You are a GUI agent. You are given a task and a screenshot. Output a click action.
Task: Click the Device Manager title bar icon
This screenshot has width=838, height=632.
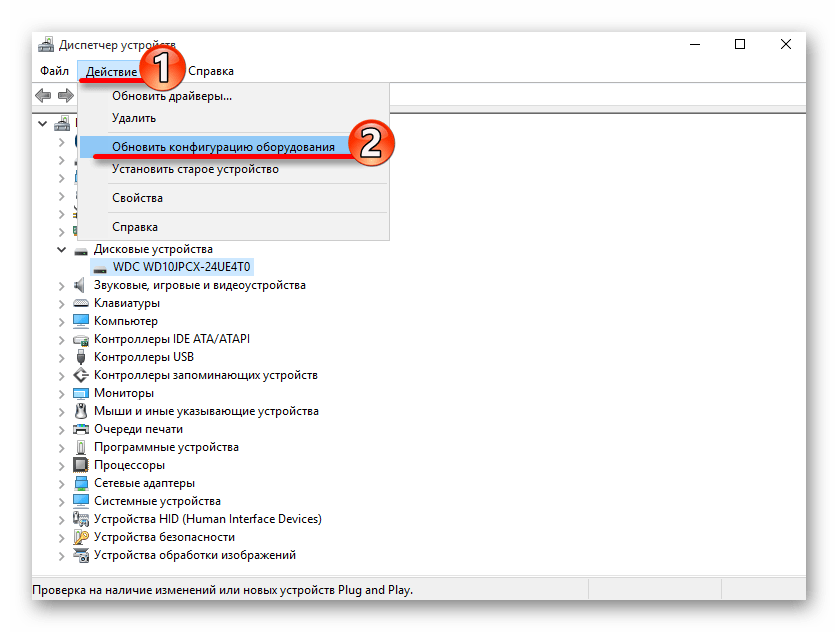(x=46, y=45)
